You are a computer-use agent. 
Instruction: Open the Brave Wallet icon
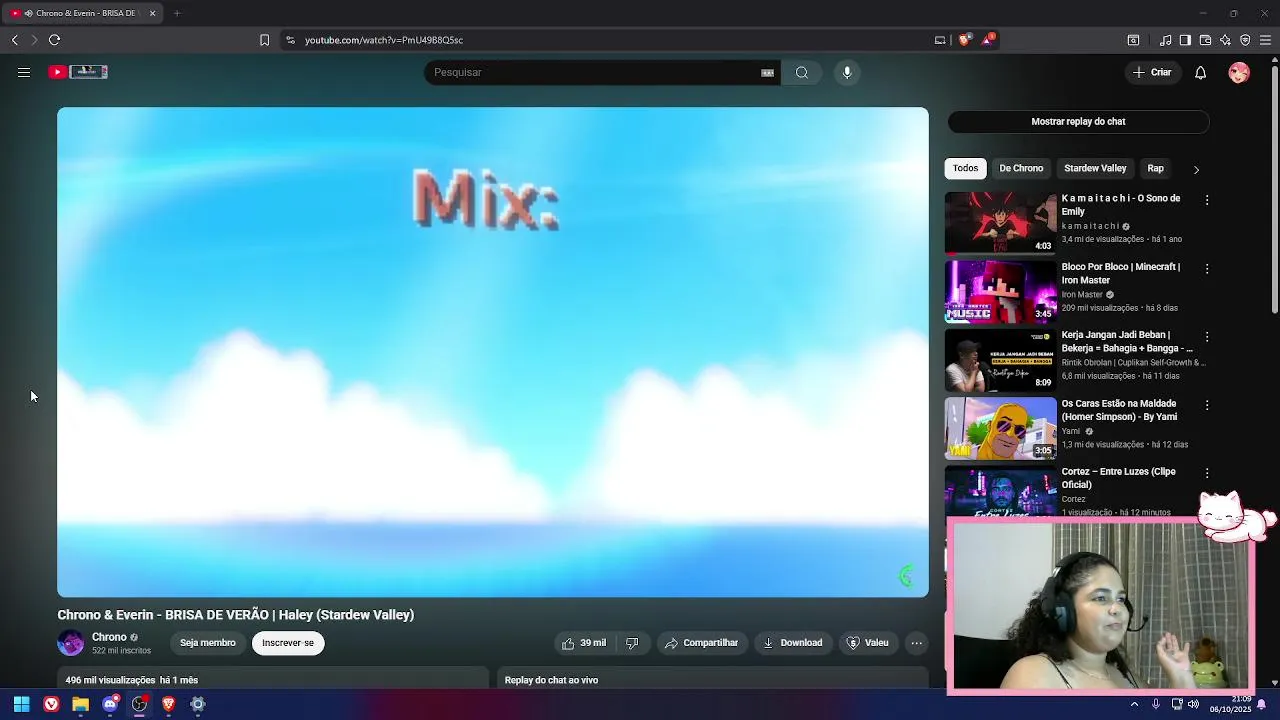(x=1205, y=40)
